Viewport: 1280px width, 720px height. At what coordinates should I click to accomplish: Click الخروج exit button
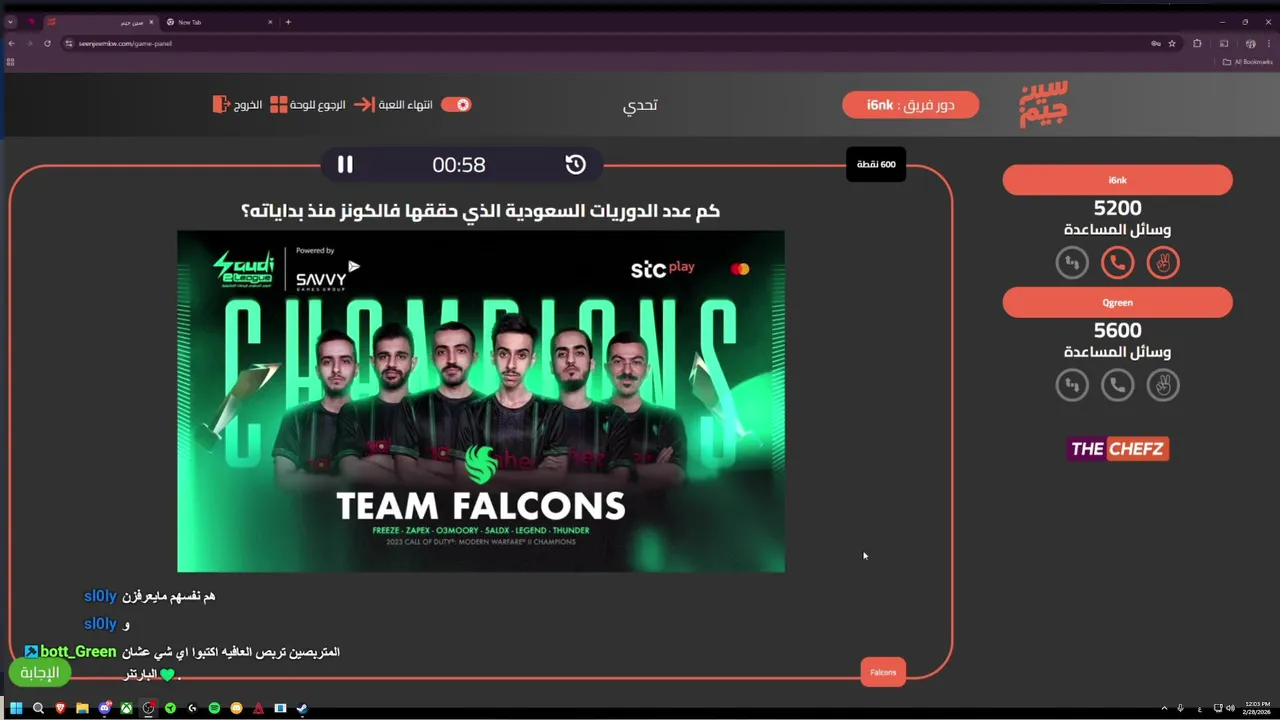pyautogui.click(x=237, y=105)
